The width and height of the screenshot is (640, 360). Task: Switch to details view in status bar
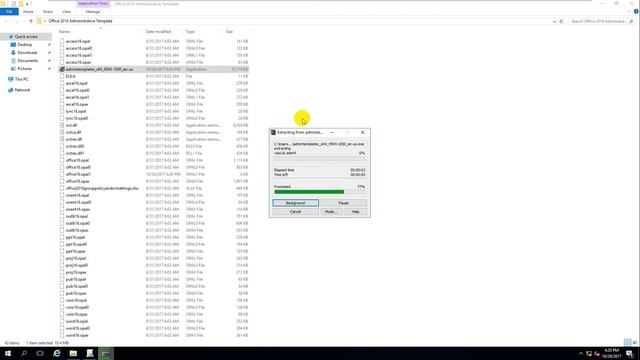tap(627, 342)
